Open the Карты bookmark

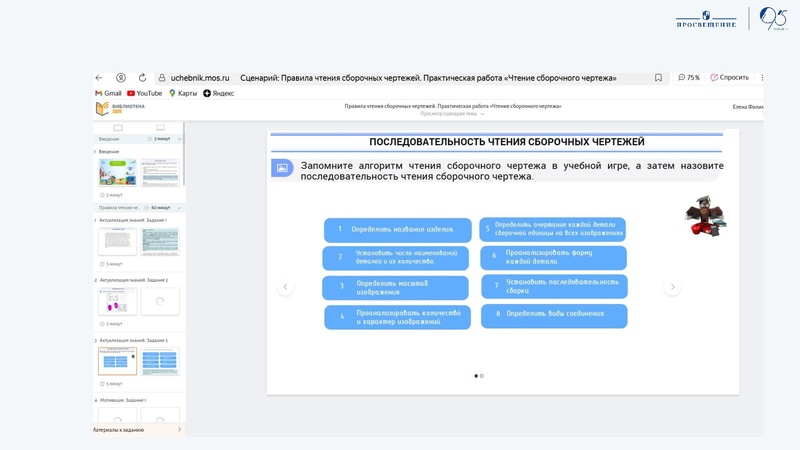[x=183, y=93]
